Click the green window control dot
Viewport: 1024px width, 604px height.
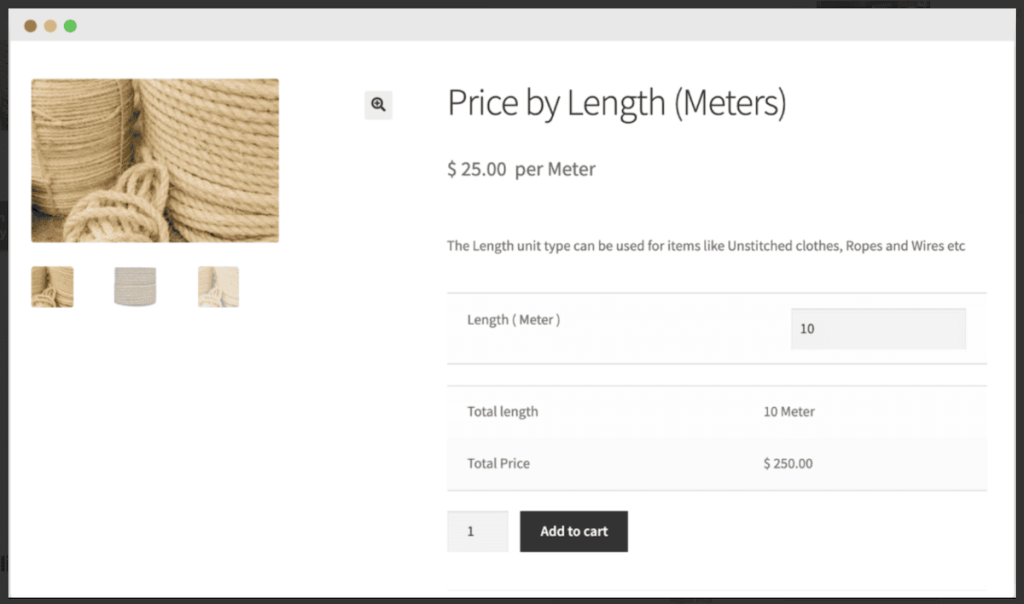click(70, 25)
